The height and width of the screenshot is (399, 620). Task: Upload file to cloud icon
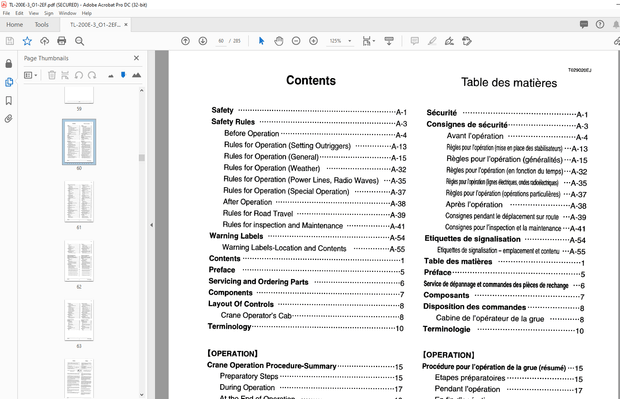(x=44, y=41)
